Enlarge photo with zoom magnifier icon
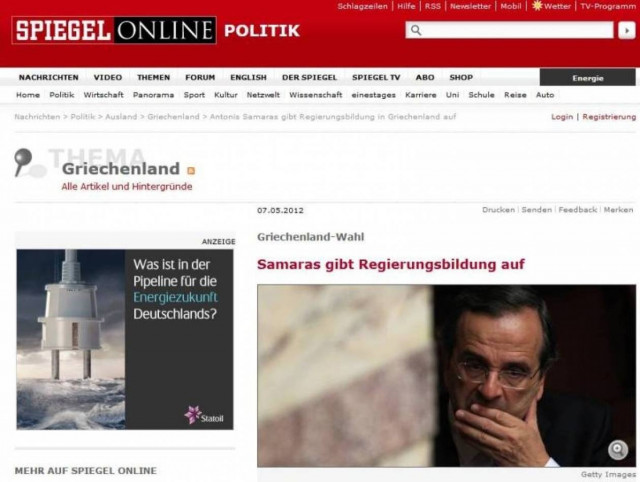This screenshot has width=640, height=482. (618, 450)
